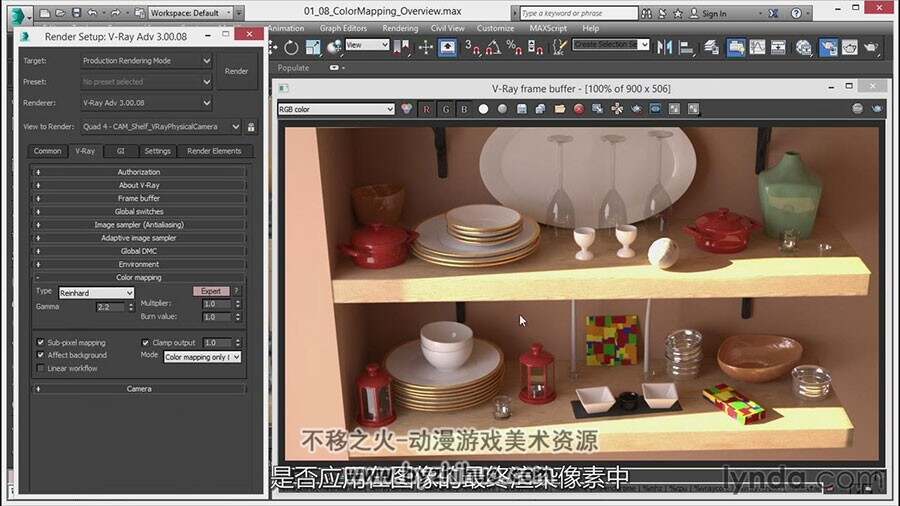Open View to Render dropdown
This screenshot has height=506, width=900.
161,127
